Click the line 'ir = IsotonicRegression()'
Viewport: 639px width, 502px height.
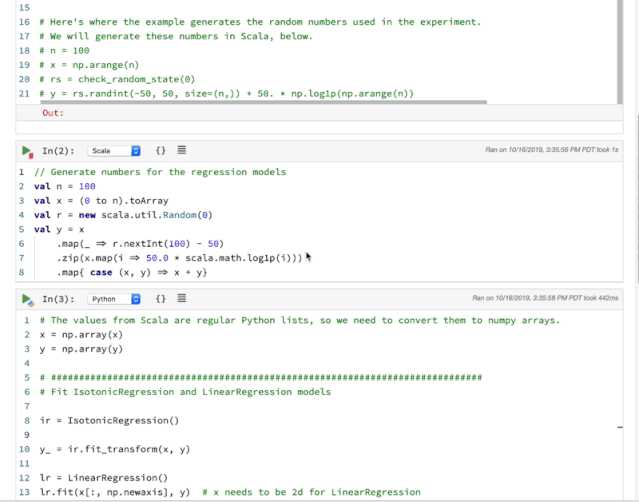[109, 421]
